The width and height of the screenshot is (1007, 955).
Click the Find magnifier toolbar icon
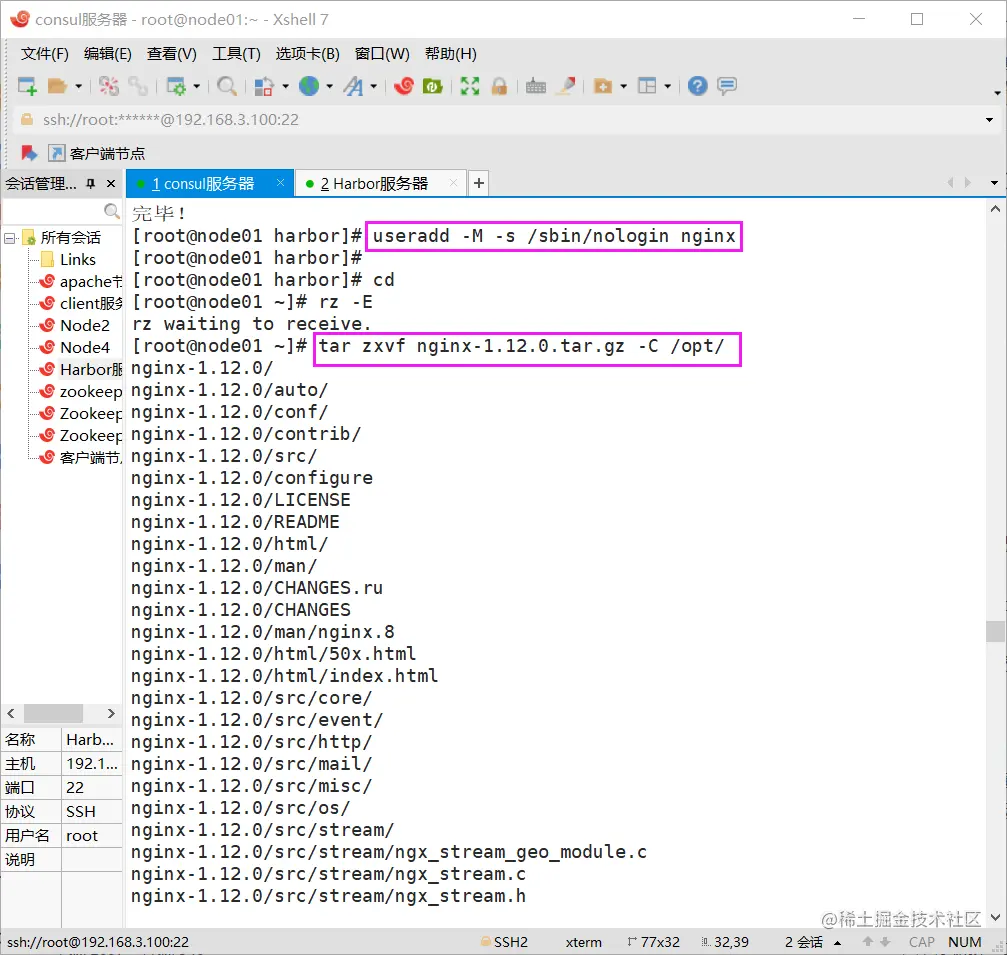point(227,85)
